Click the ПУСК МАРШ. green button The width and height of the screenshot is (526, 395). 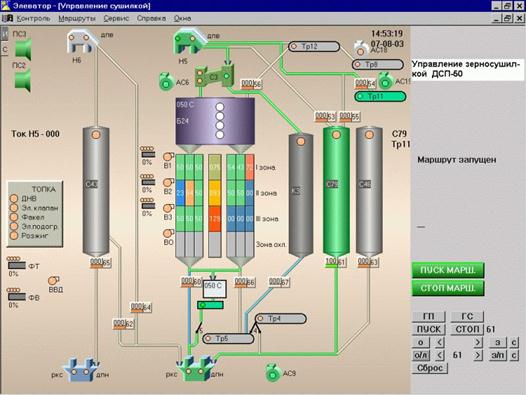click(448, 270)
